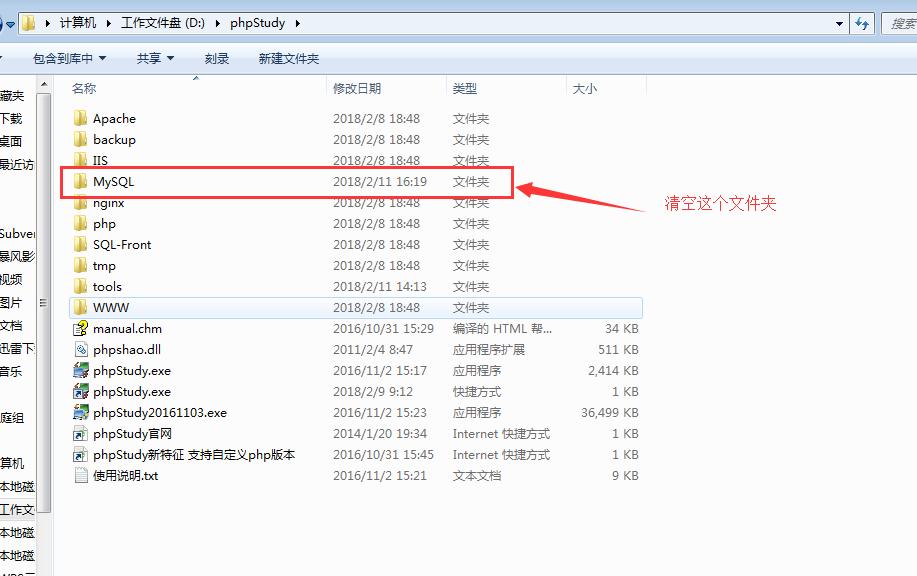Click the 刻录 toolbar command
917x576 pixels.
click(216, 58)
